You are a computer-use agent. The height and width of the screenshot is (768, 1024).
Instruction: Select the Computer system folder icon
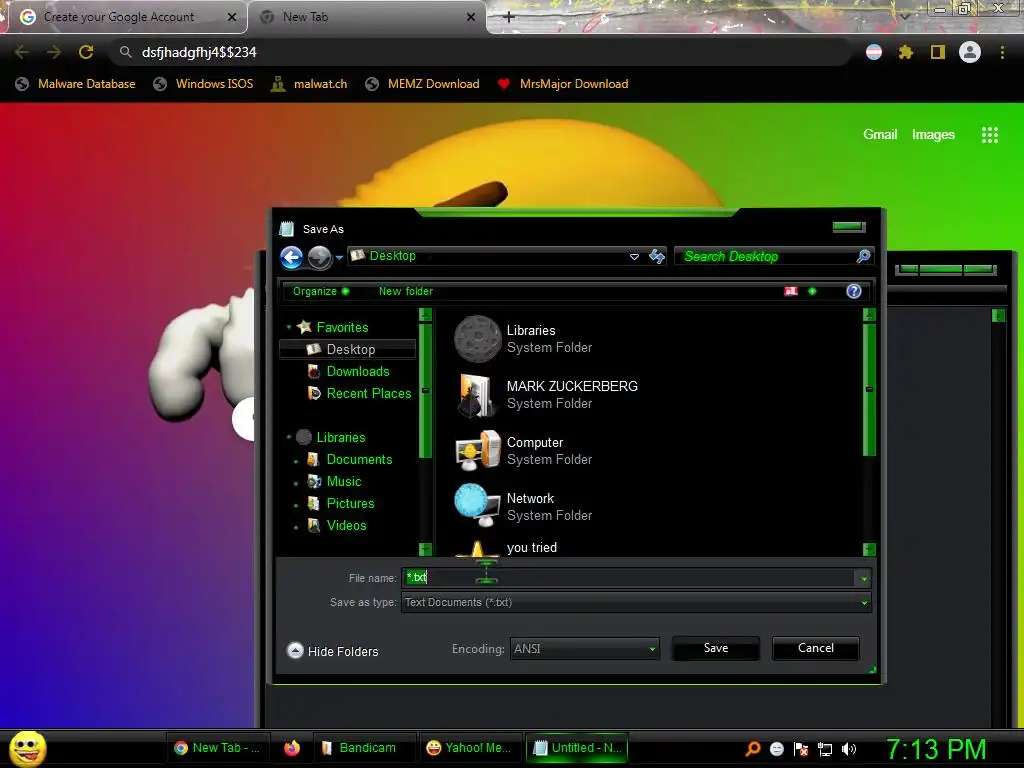point(478,451)
